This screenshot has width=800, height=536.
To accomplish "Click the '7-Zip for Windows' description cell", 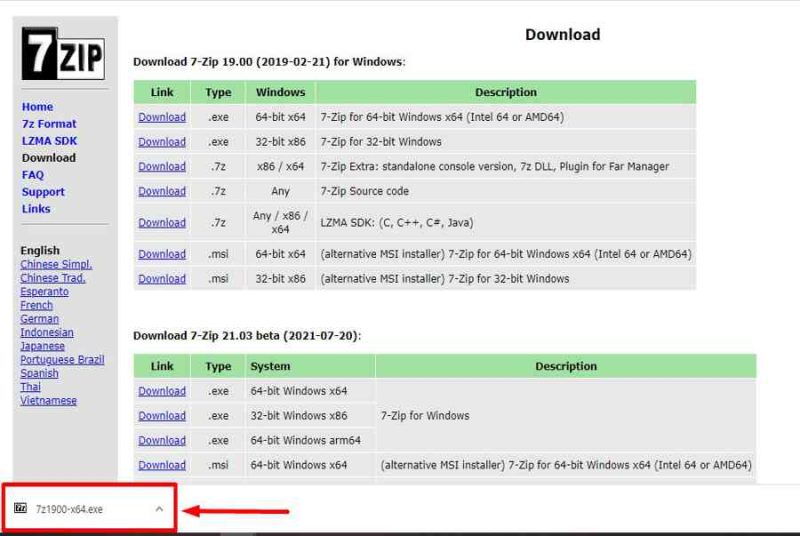I will [566, 416].
